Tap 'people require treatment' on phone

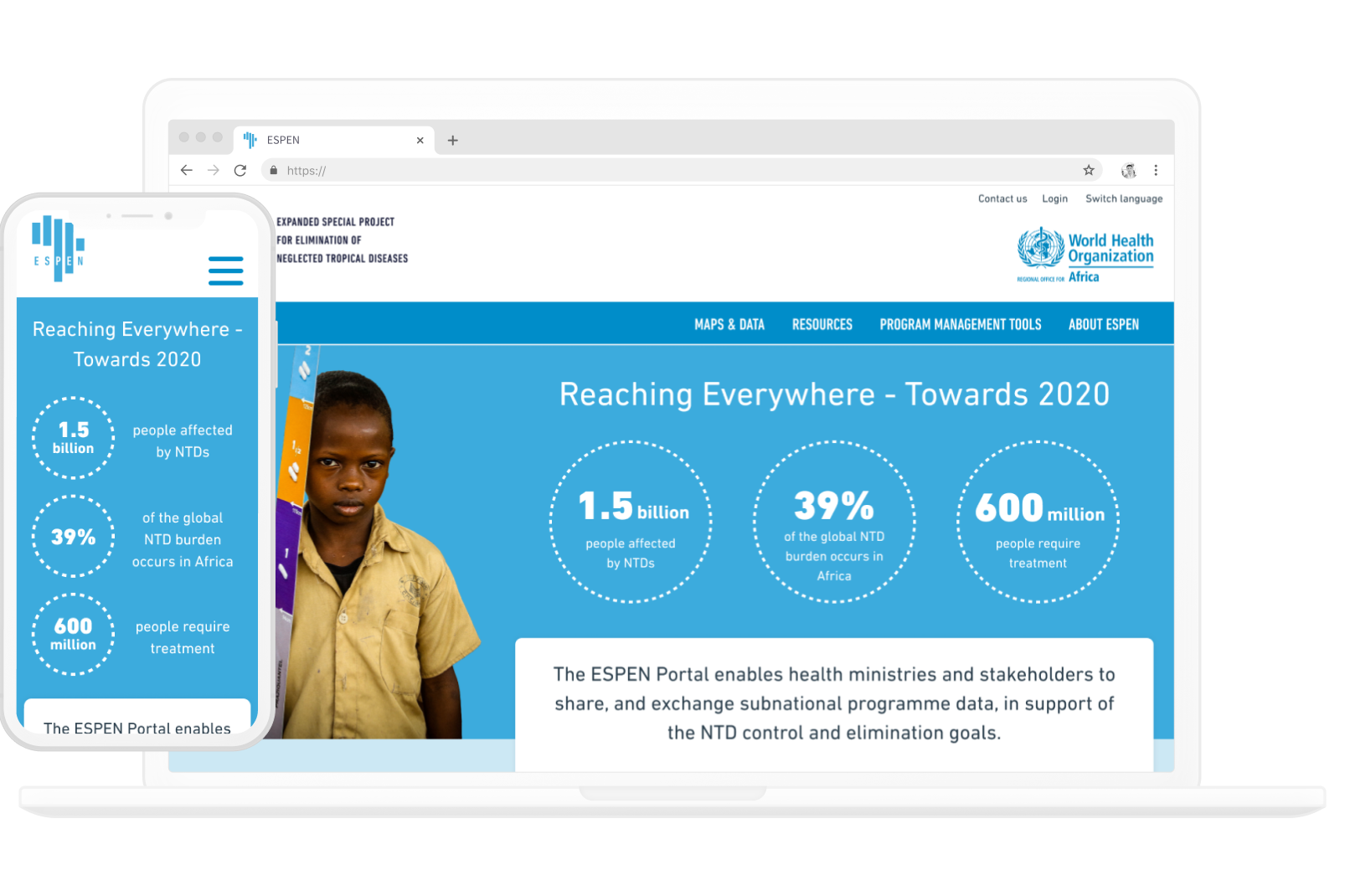[x=183, y=637]
